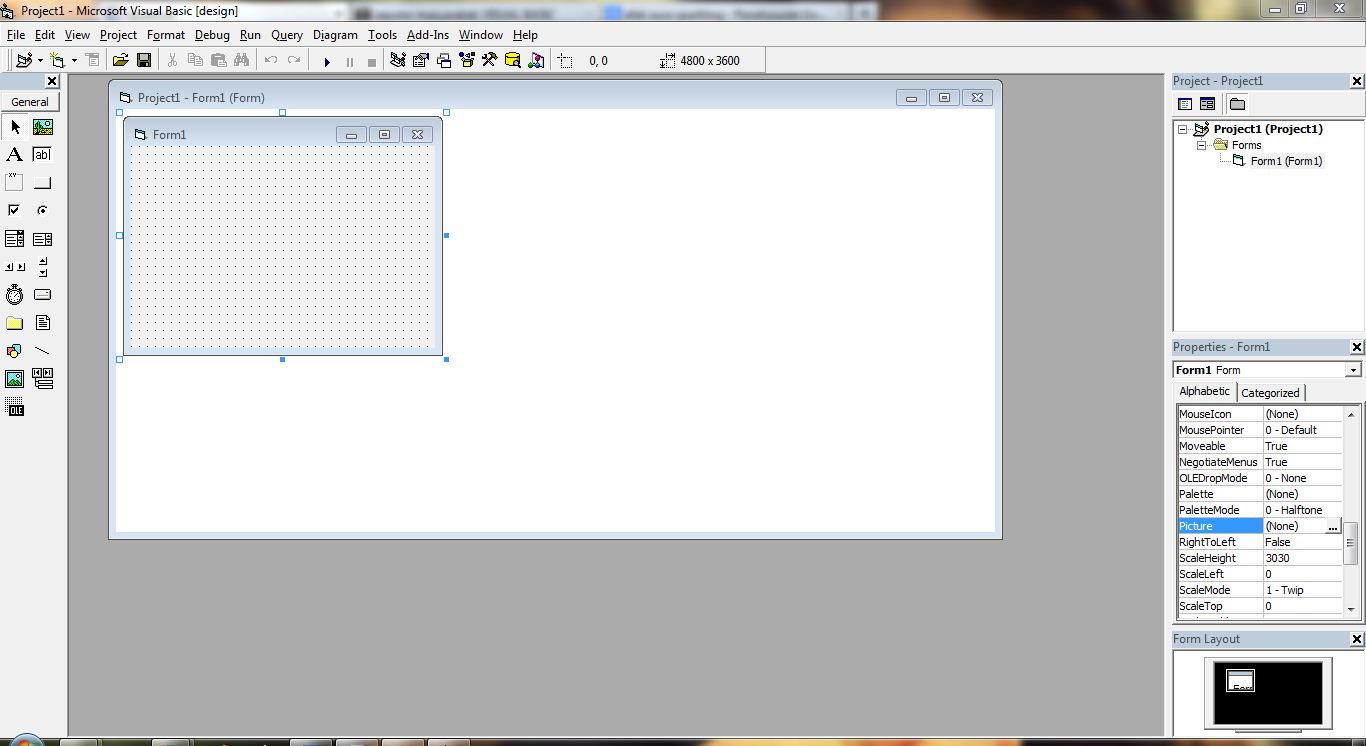
Task: Collapse the Forms folder node
Action: (x=1203, y=145)
